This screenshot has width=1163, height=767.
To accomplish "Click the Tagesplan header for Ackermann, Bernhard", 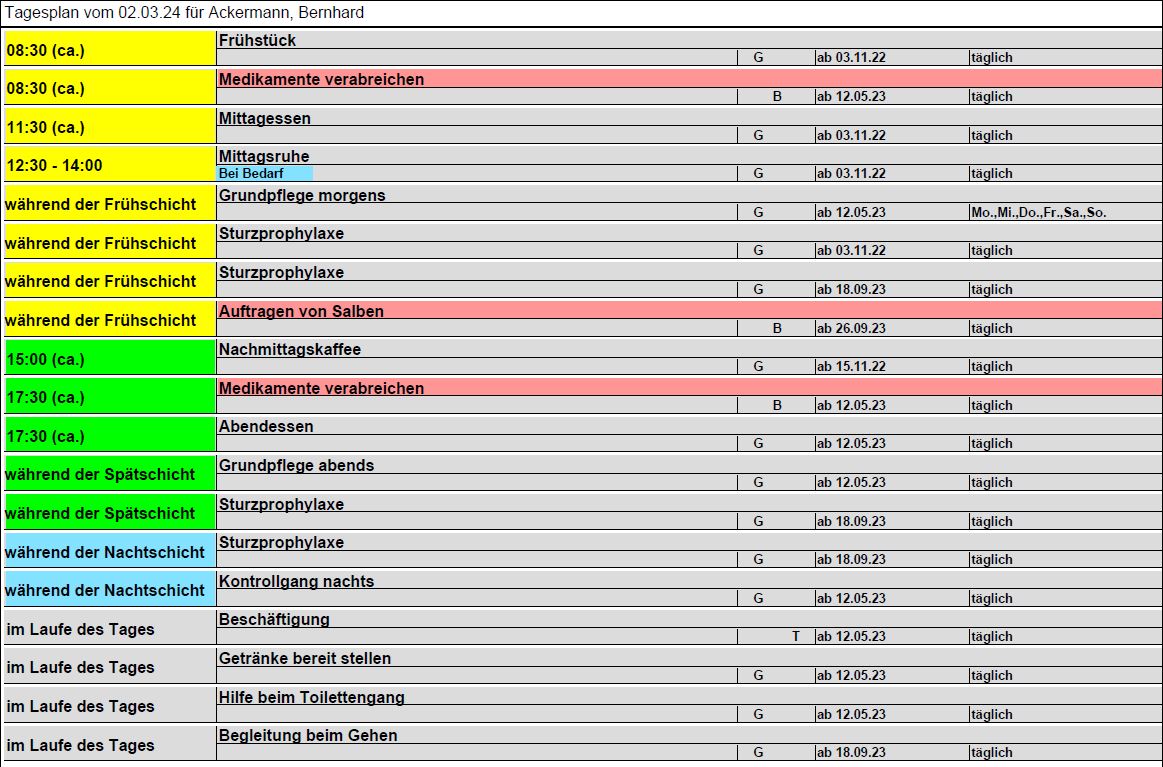I will click(185, 13).
